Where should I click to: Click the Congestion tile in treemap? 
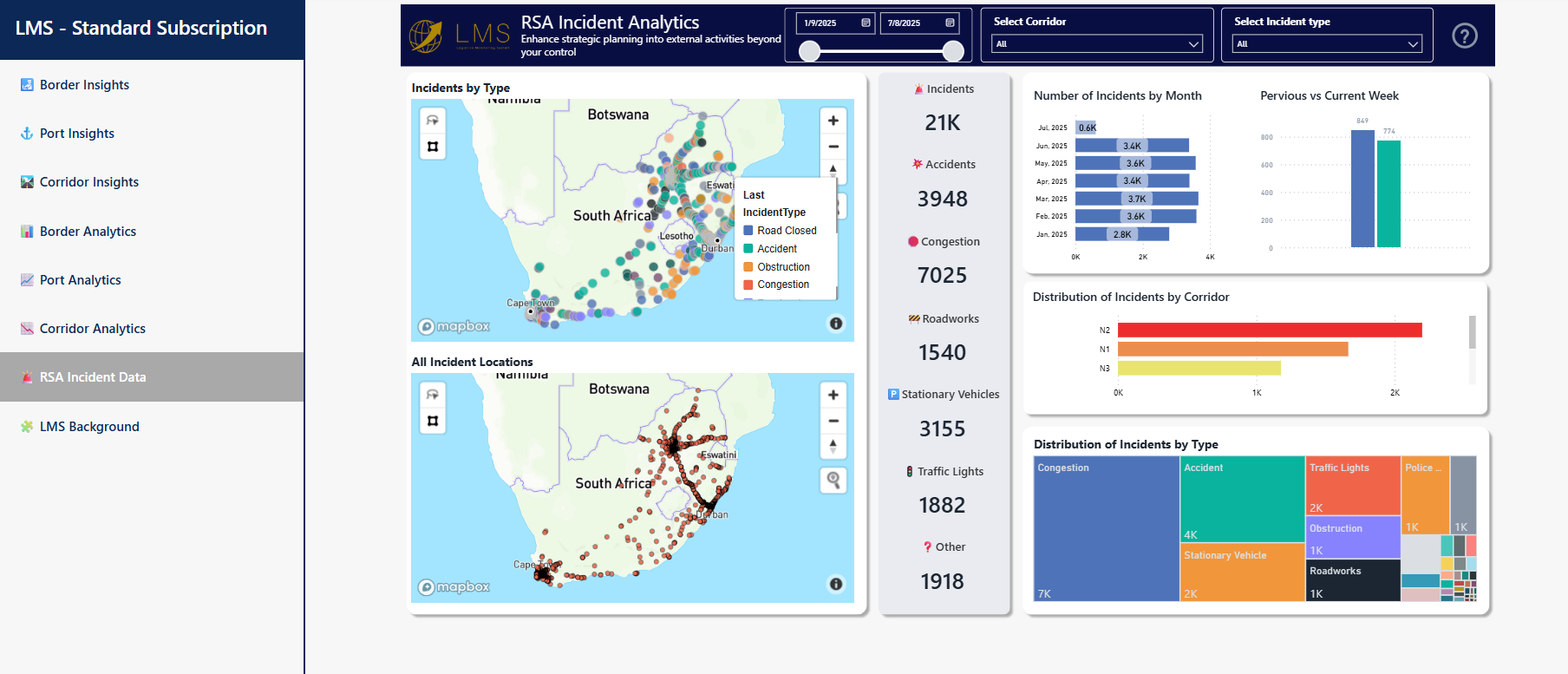[1107, 529]
